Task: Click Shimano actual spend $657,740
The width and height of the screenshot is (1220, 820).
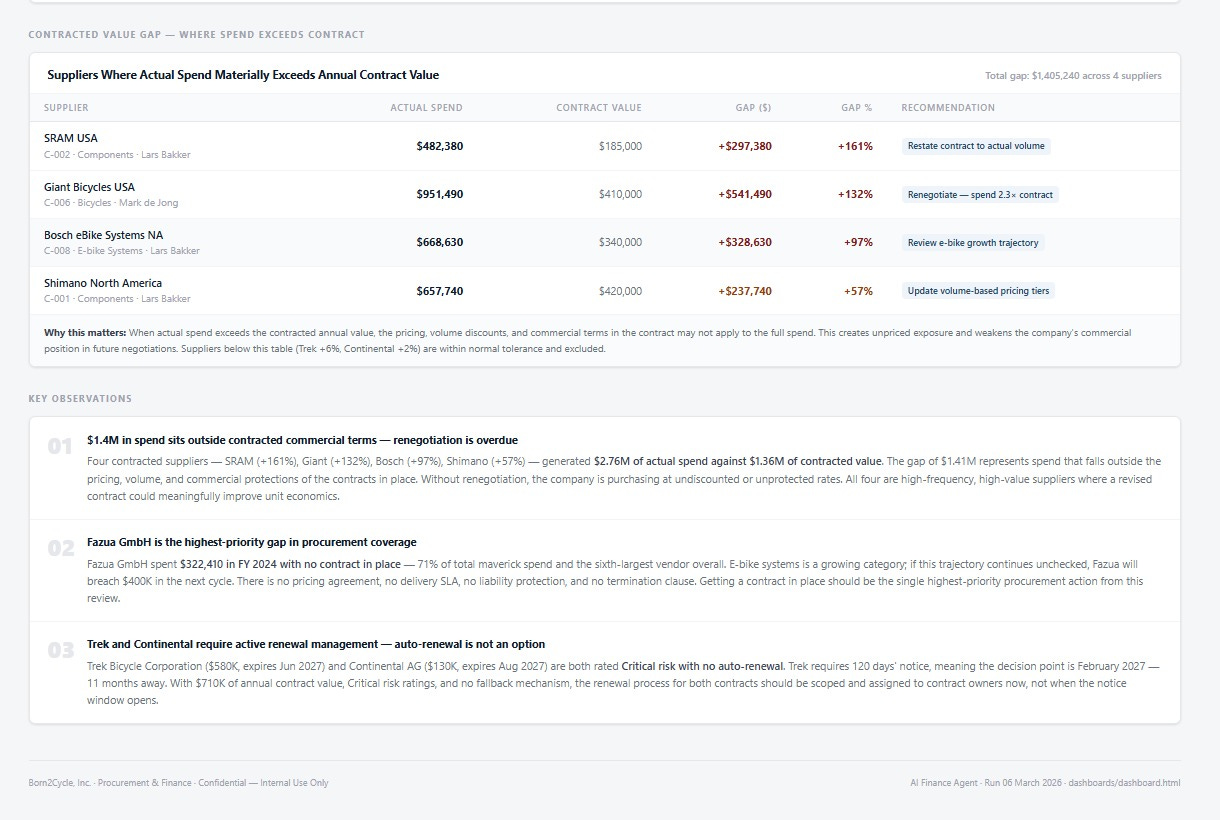Action: (x=440, y=291)
